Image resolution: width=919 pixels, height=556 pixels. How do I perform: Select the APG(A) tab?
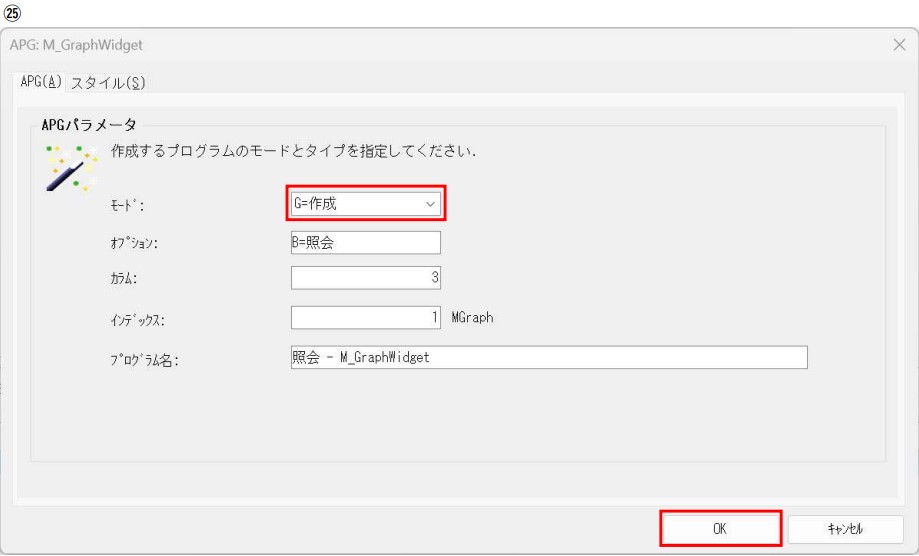click(x=39, y=83)
